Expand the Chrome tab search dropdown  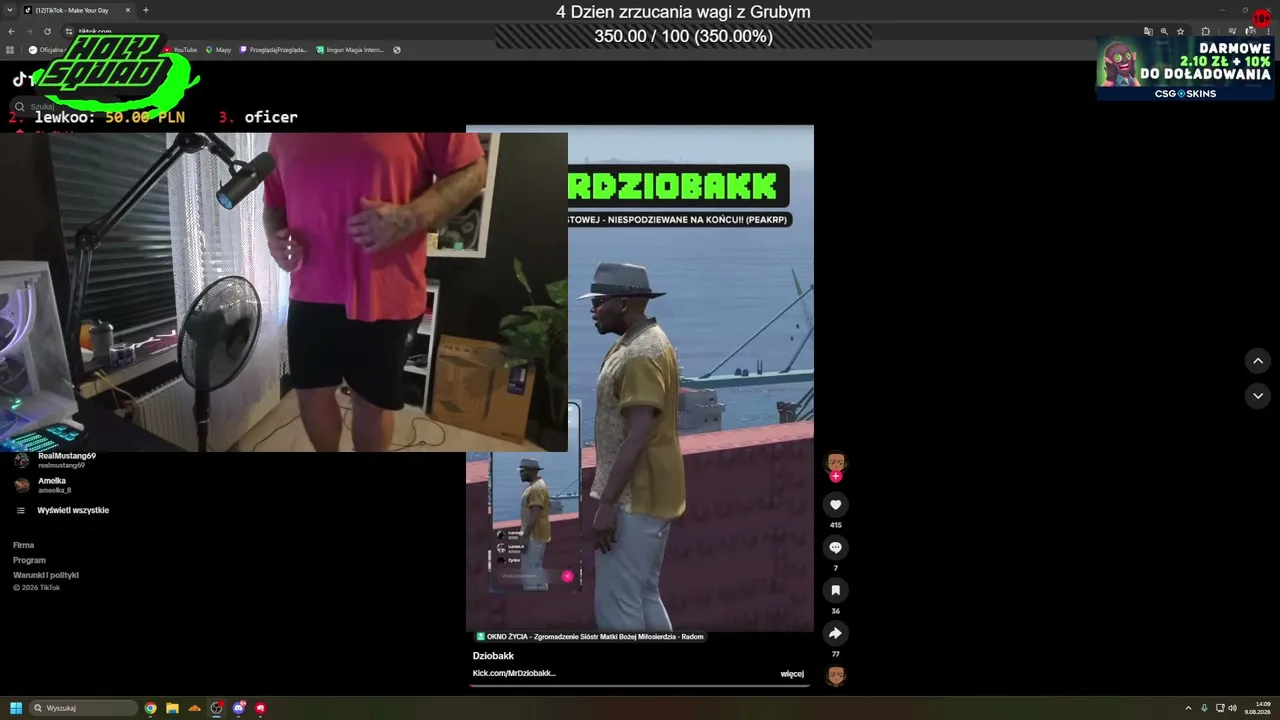tap(9, 10)
